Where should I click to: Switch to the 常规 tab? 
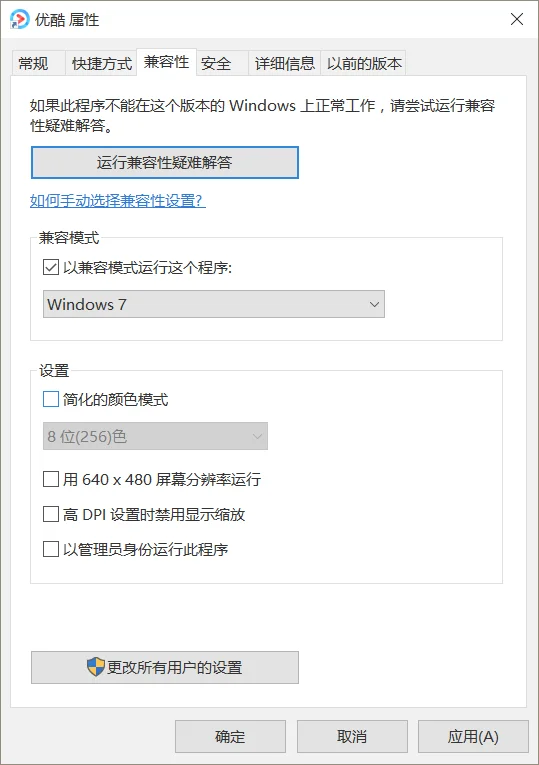pyautogui.click(x=33, y=63)
